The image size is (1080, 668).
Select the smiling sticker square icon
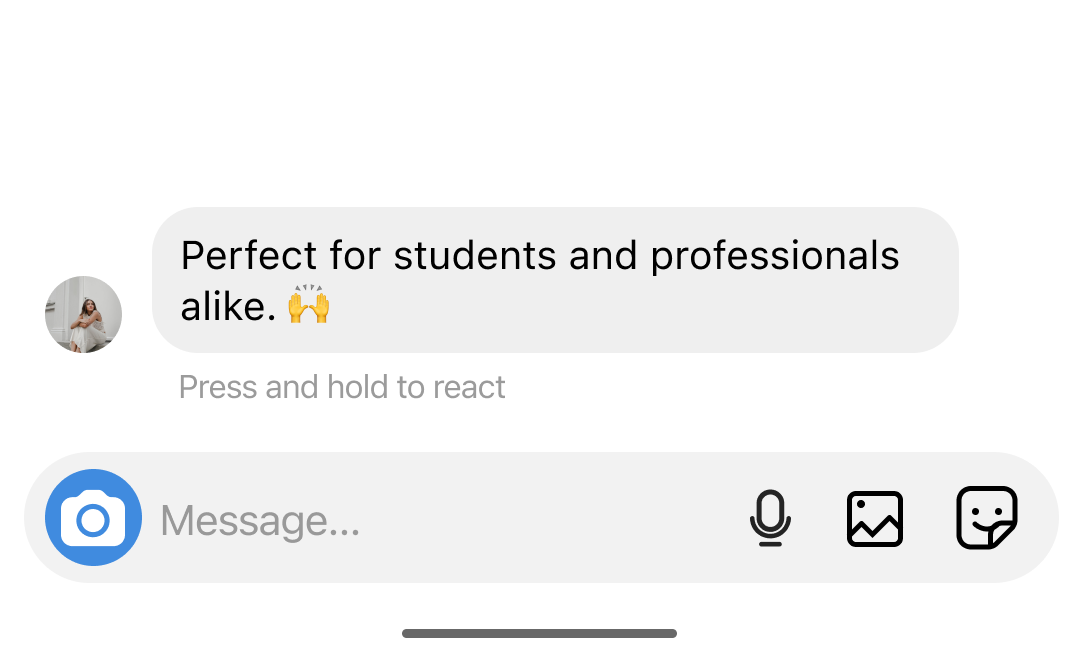987,518
